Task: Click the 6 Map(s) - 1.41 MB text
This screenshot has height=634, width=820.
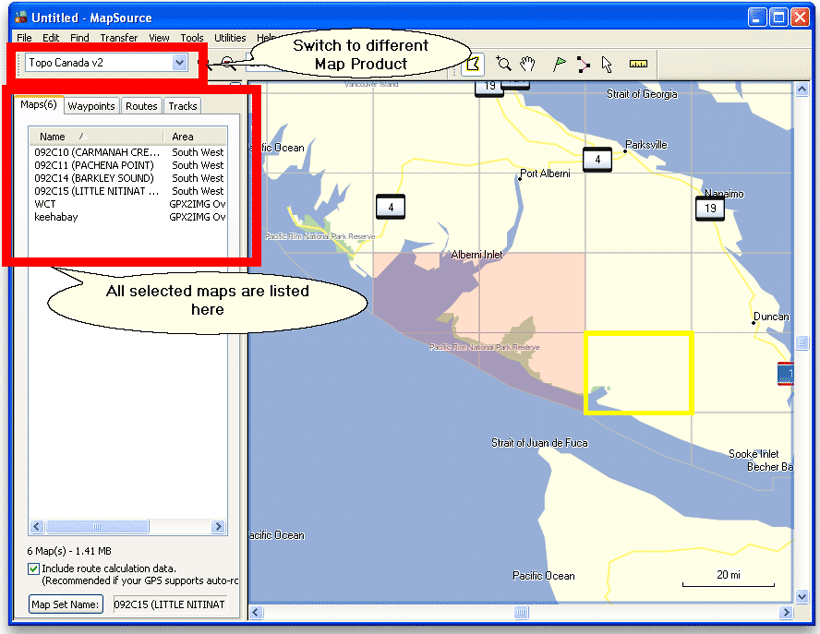Action: click(69, 551)
